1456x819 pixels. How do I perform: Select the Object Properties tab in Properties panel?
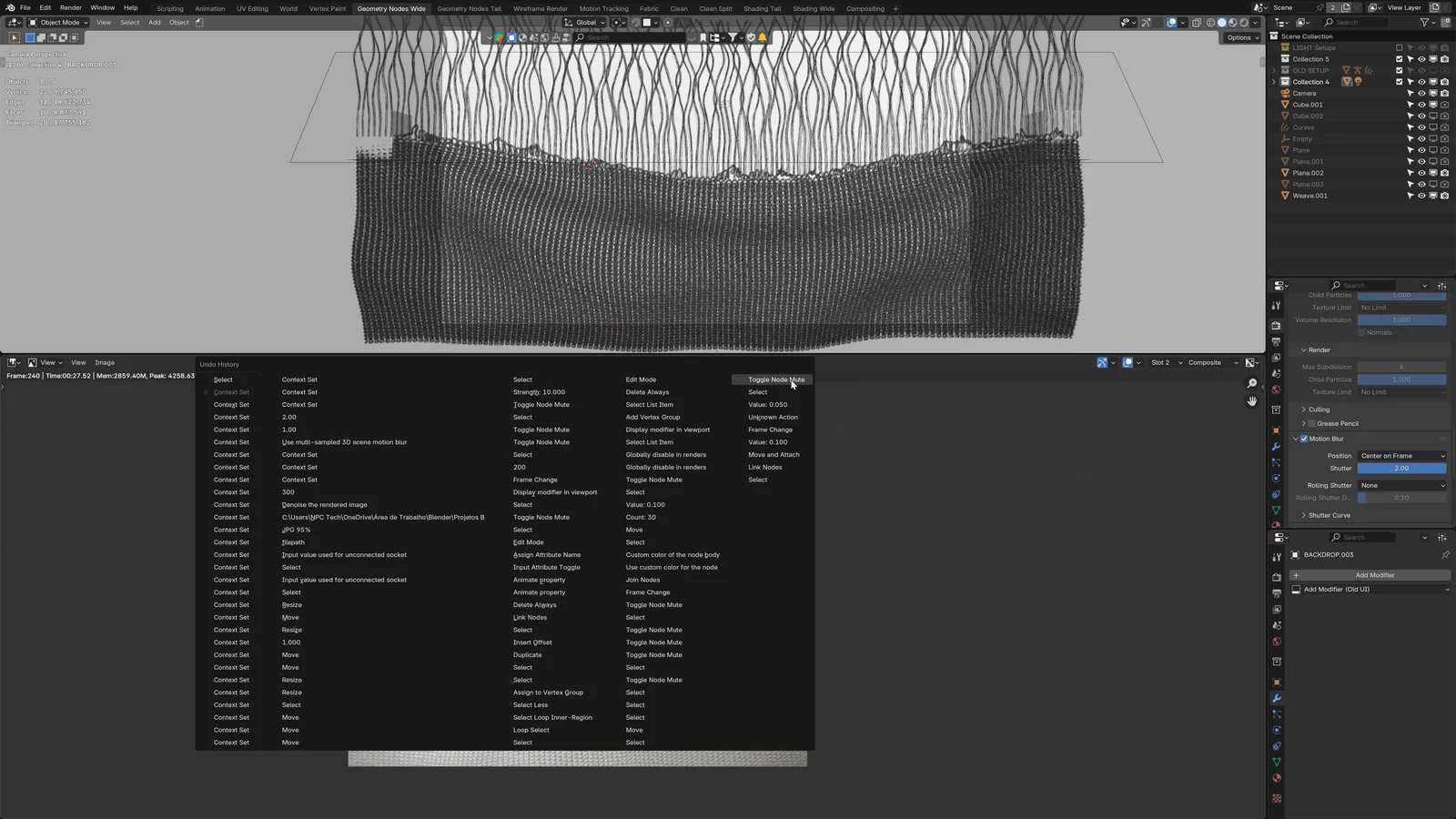[x=1277, y=678]
